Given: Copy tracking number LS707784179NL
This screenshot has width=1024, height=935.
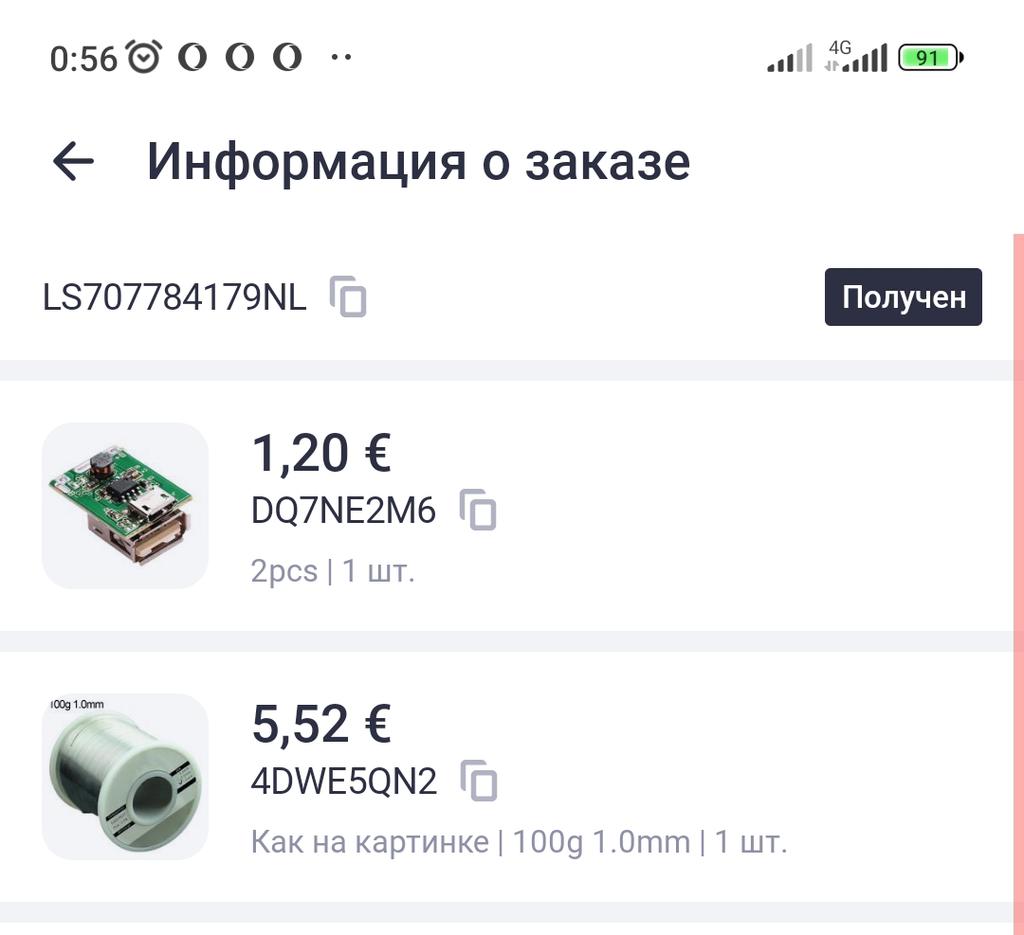Looking at the screenshot, I should tap(349, 297).
